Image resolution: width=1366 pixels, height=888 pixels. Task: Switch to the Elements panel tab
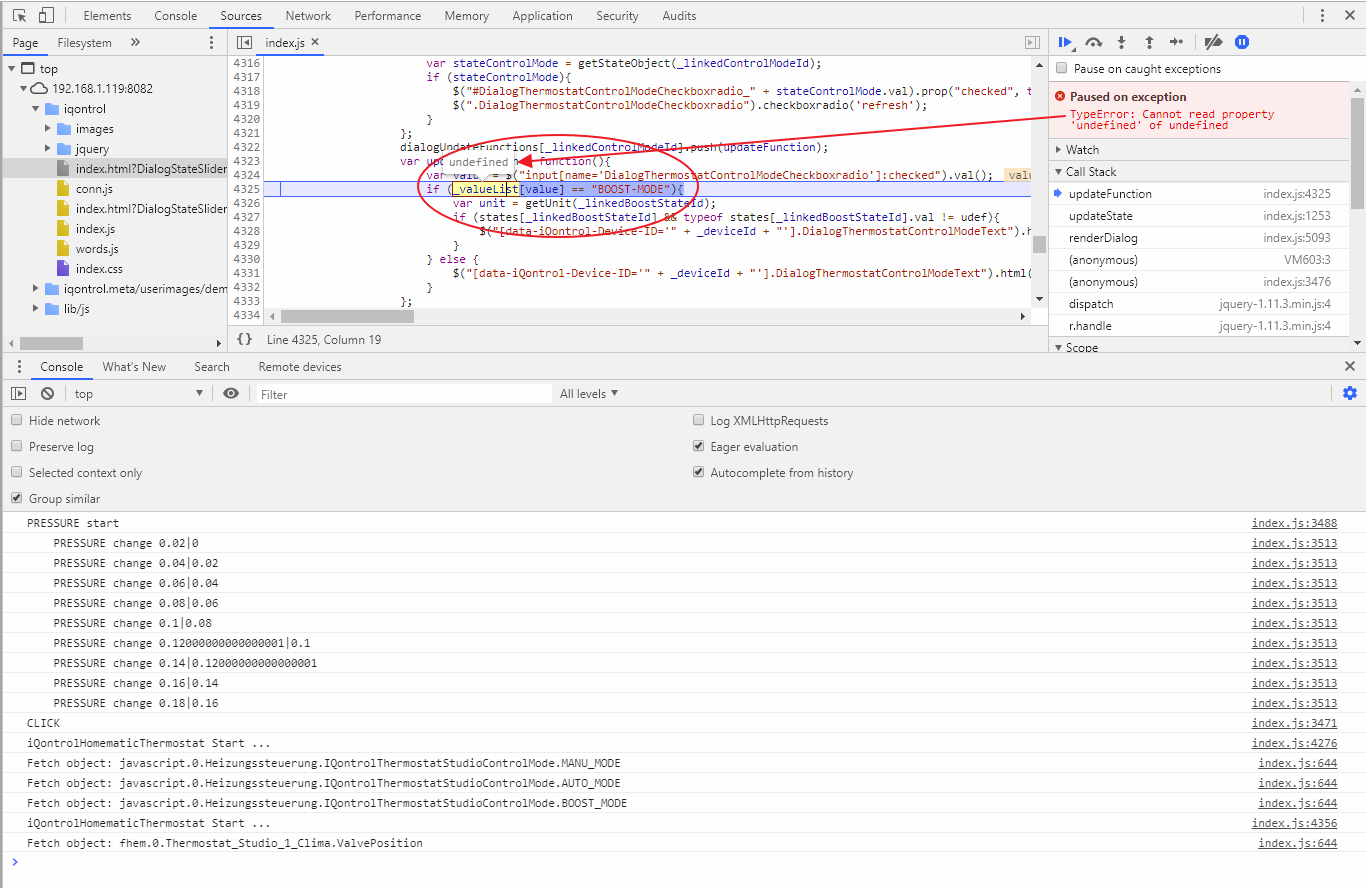(x=107, y=16)
